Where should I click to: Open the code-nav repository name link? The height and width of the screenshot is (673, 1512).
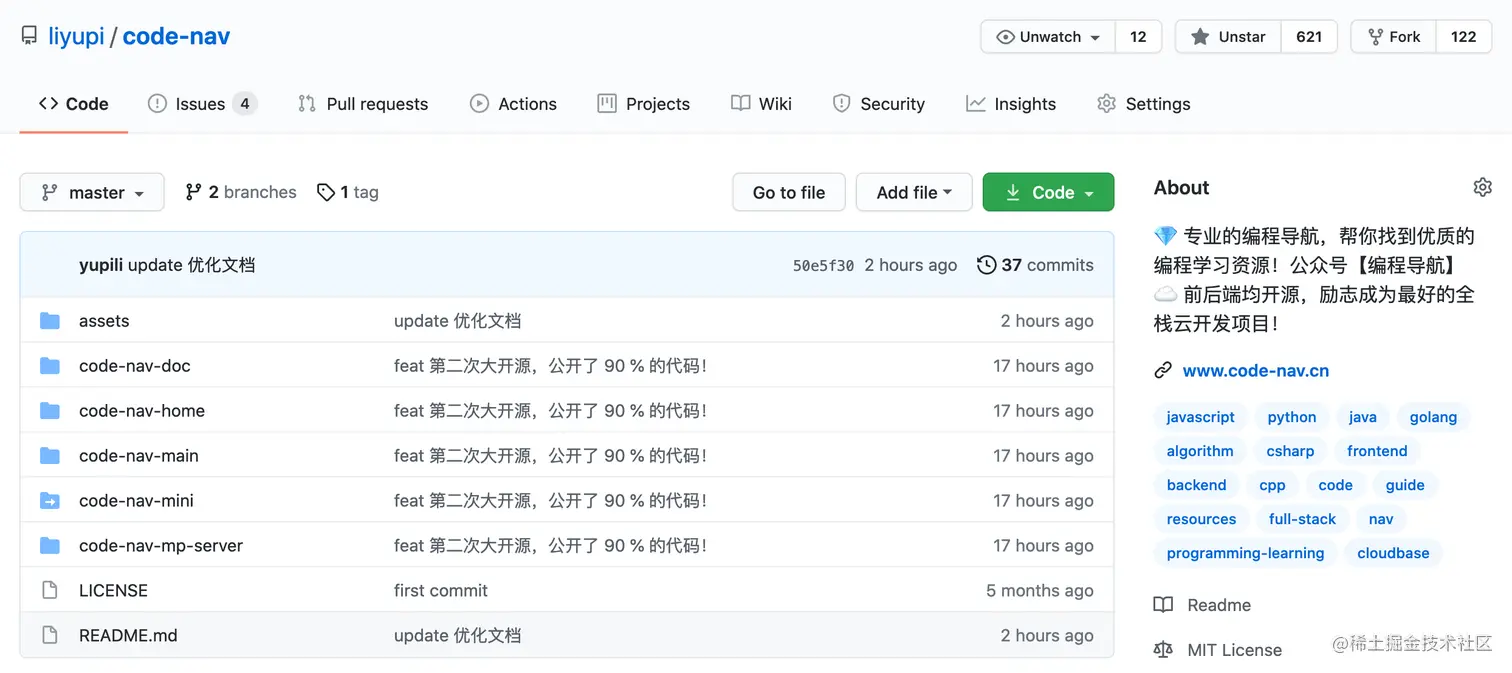coord(176,37)
